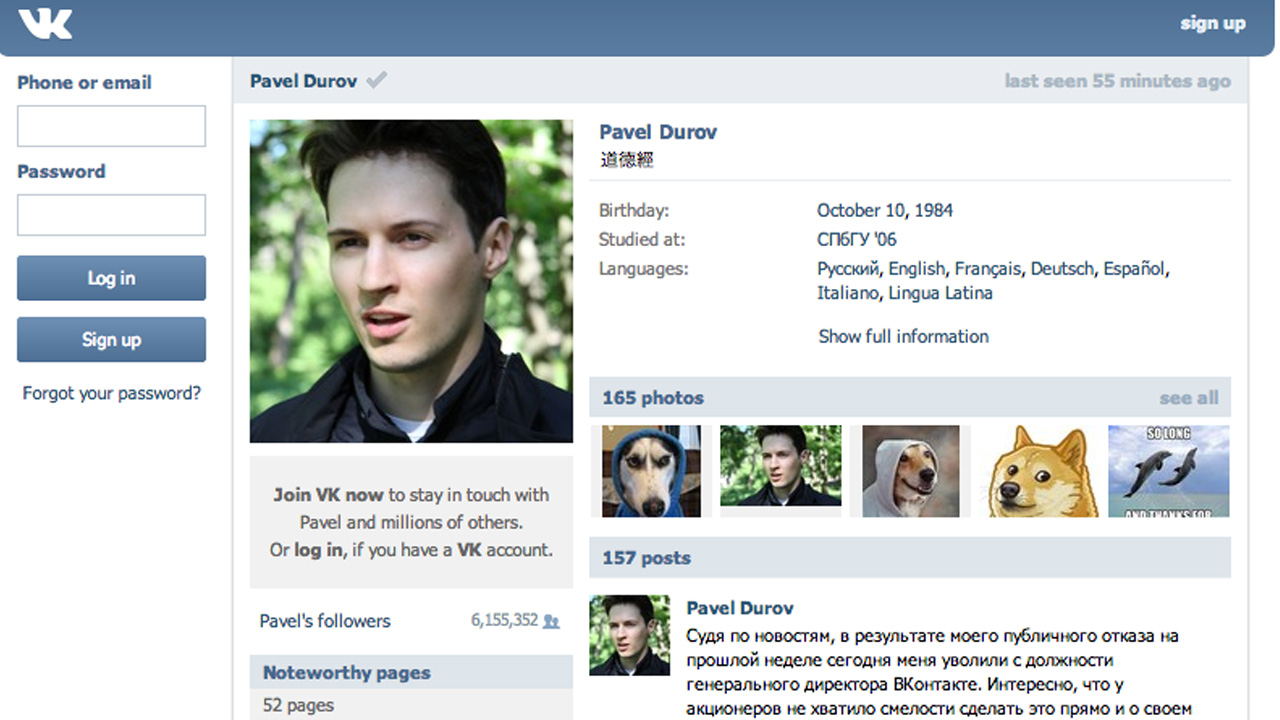Click birthday 'October 10, 1984'

pos(885,211)
